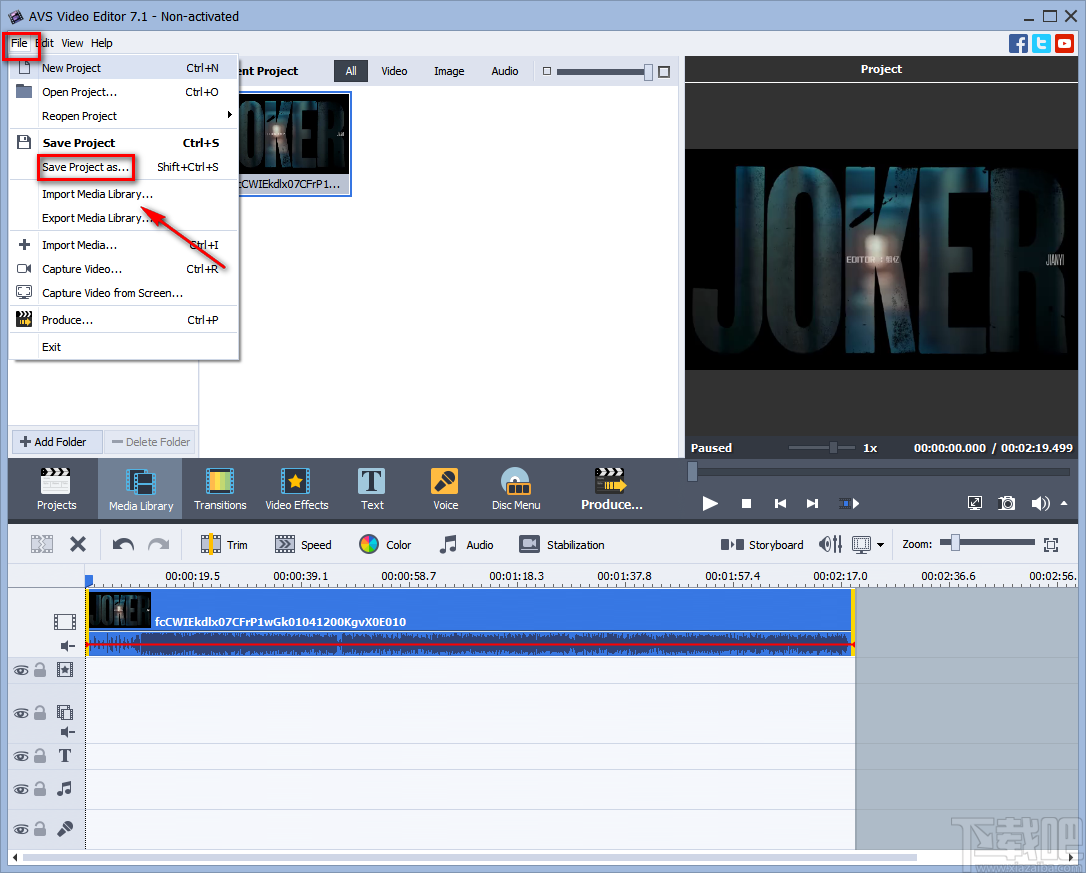The image size is (1086, 873).
Task: Open the Projects section
Action: tap(56, 489)
